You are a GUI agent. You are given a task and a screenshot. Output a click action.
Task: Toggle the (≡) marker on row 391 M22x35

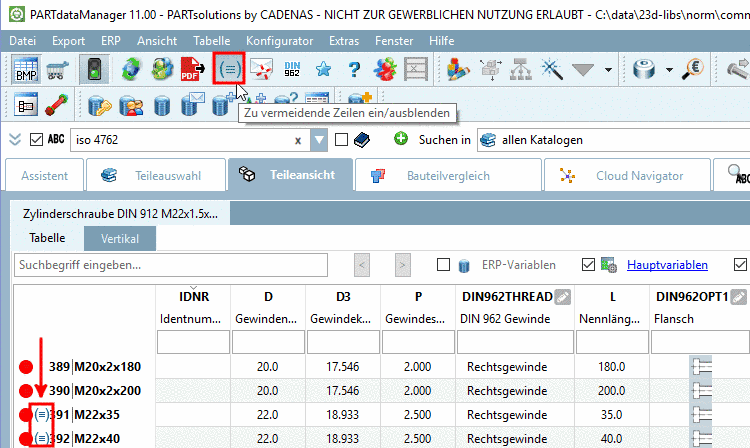tap(41, 414)
